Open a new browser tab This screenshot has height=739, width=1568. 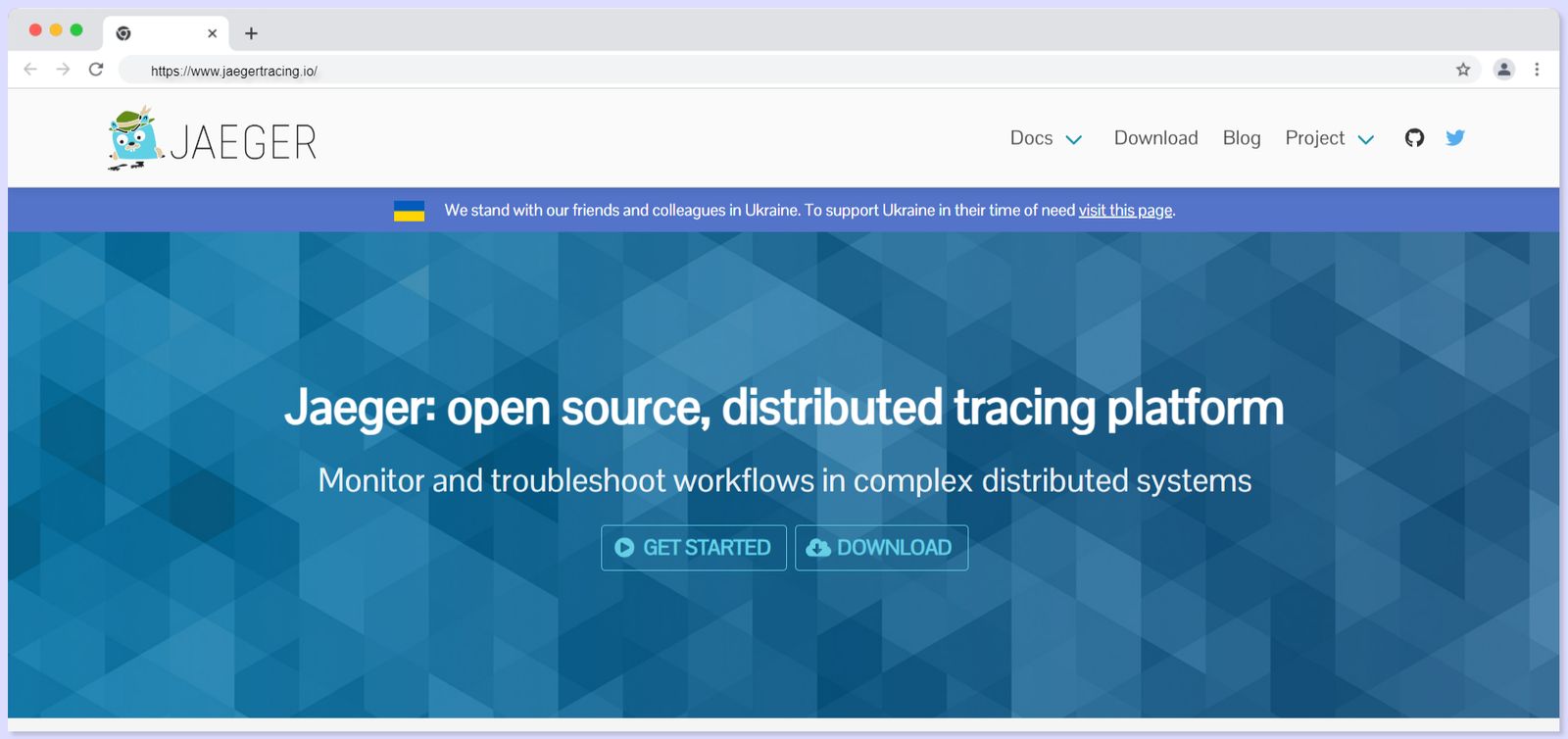pyautogui.click(x=251, y=33)
